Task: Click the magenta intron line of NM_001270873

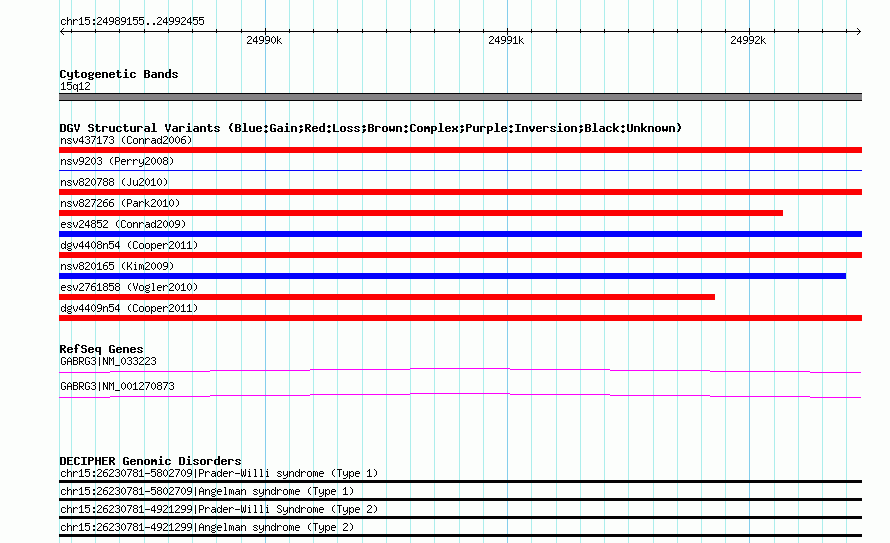Action: pyautogui.click(x=460, y=395)
